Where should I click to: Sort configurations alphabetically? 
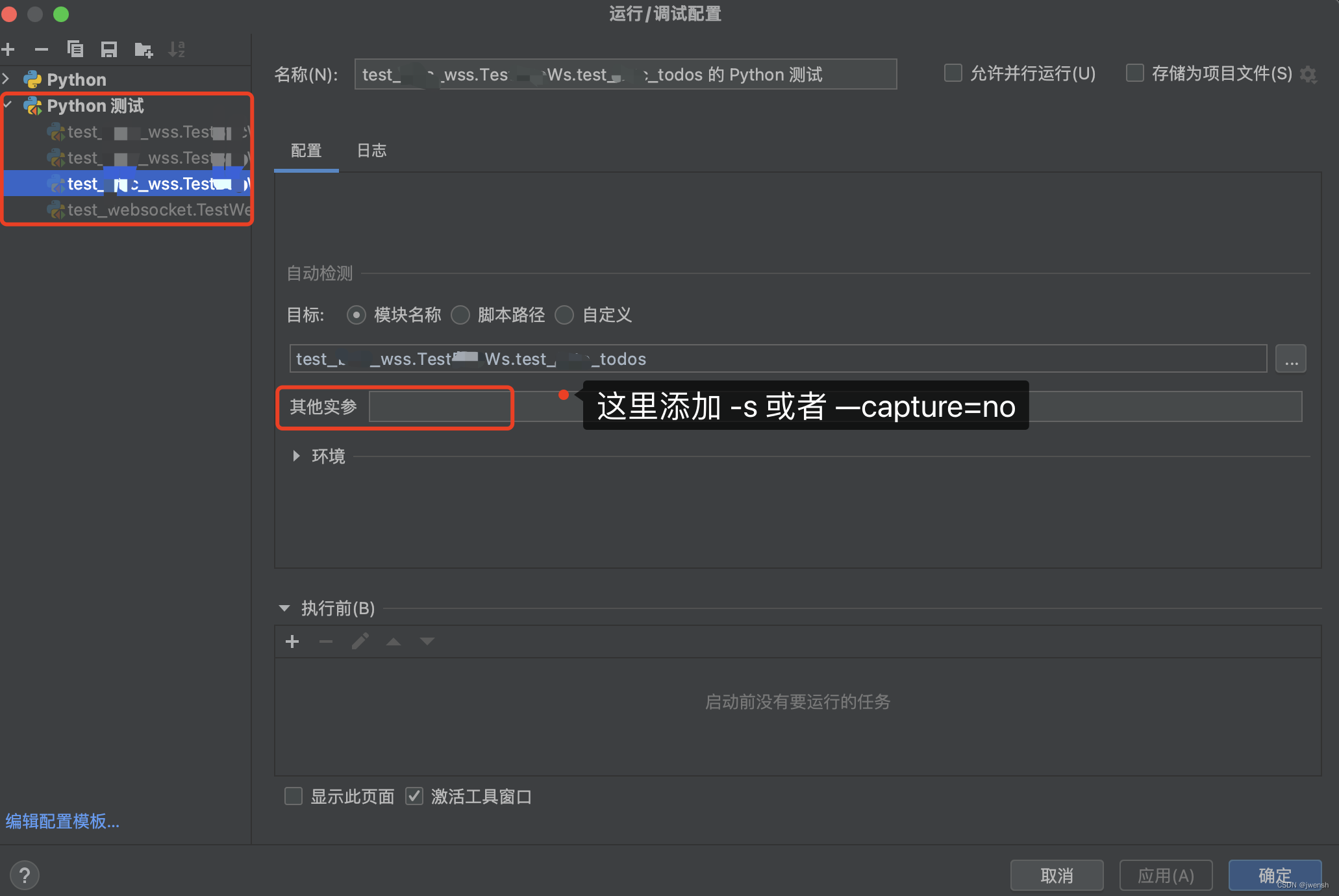[177, 49]
